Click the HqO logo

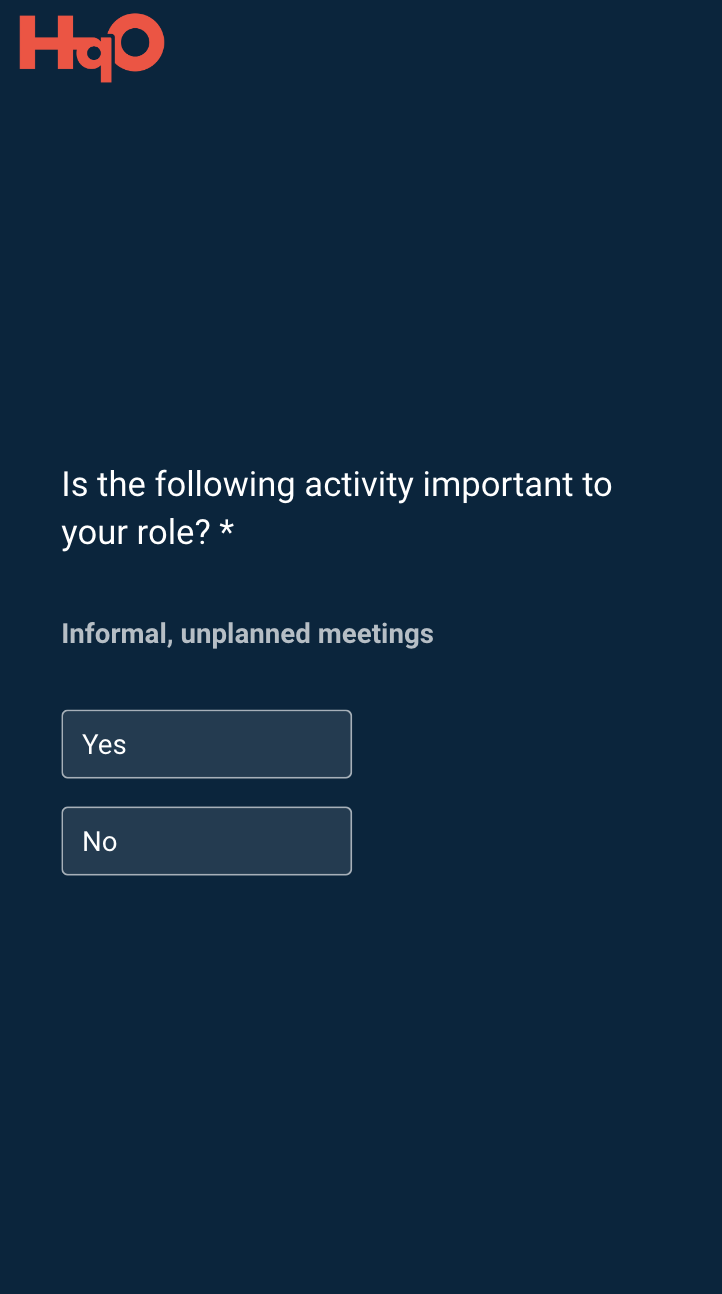92,47
